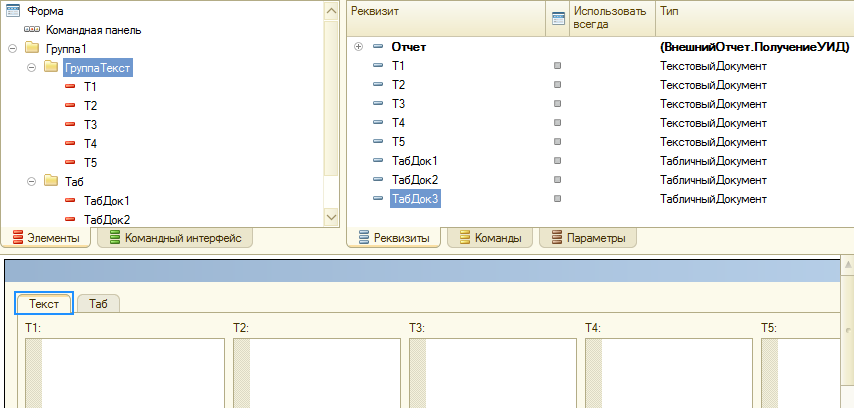Screen dimensions: 854x408
Task: Click the Группа1 folder icon
Action: pos(32,48)
